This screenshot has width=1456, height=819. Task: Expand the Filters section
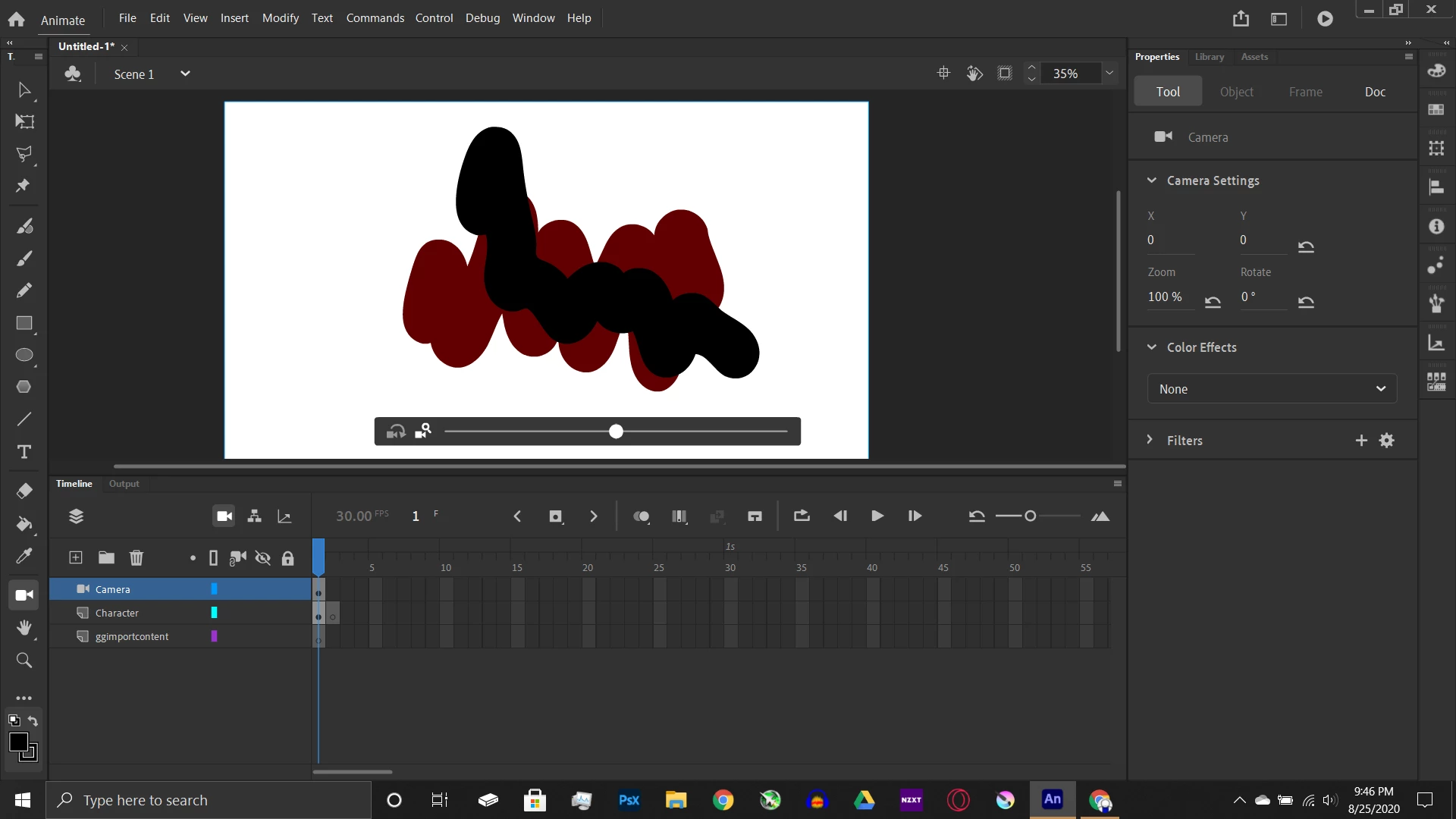[1150, 440]
